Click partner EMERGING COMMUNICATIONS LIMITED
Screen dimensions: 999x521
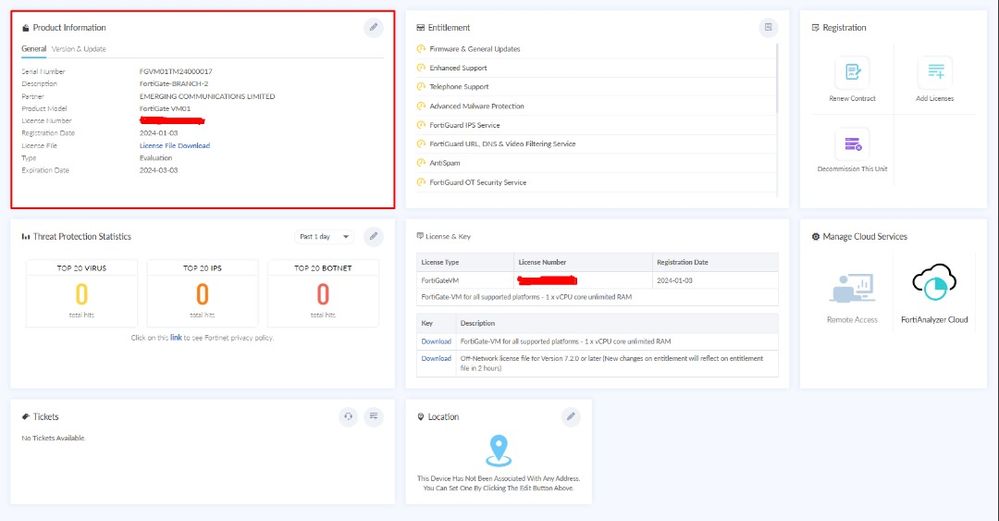point(207,96)
